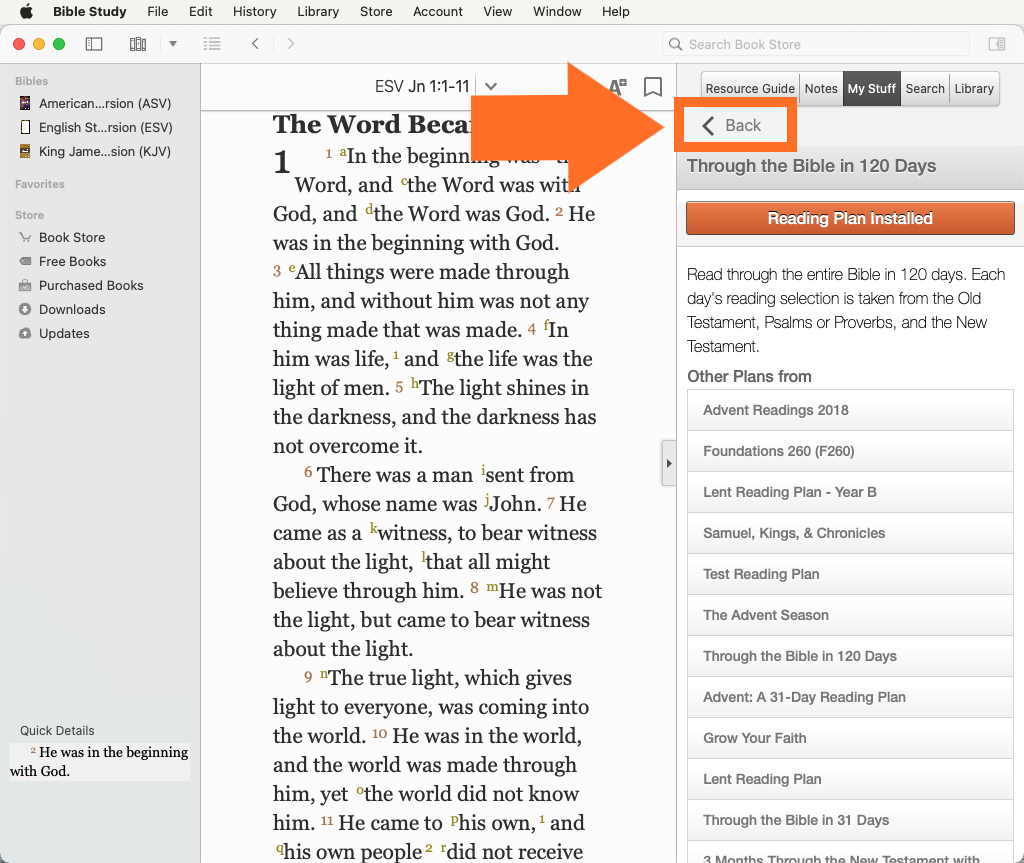Click the magnifier icon in search field
This screenshot has height=863, width=1024.
(x=675, y=44)
